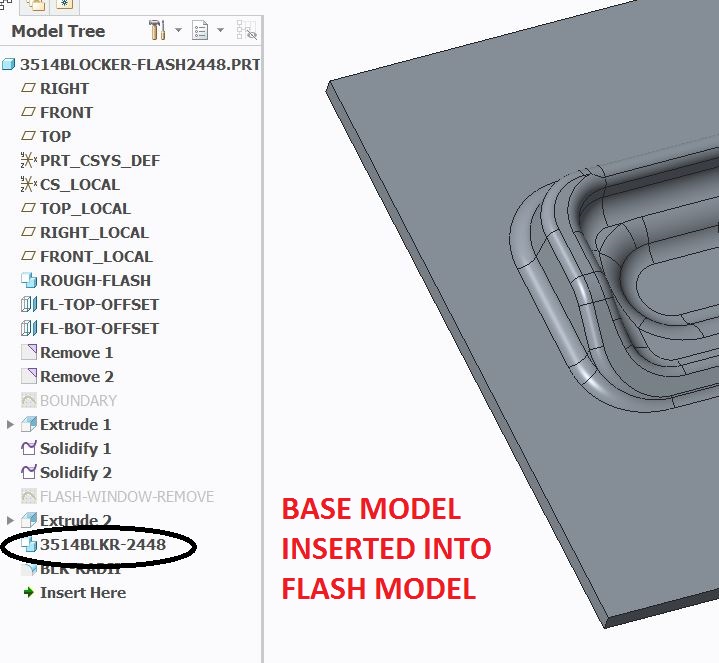Select the greyed FLASH-WINDOW-REMOVE label

[127, 497]
